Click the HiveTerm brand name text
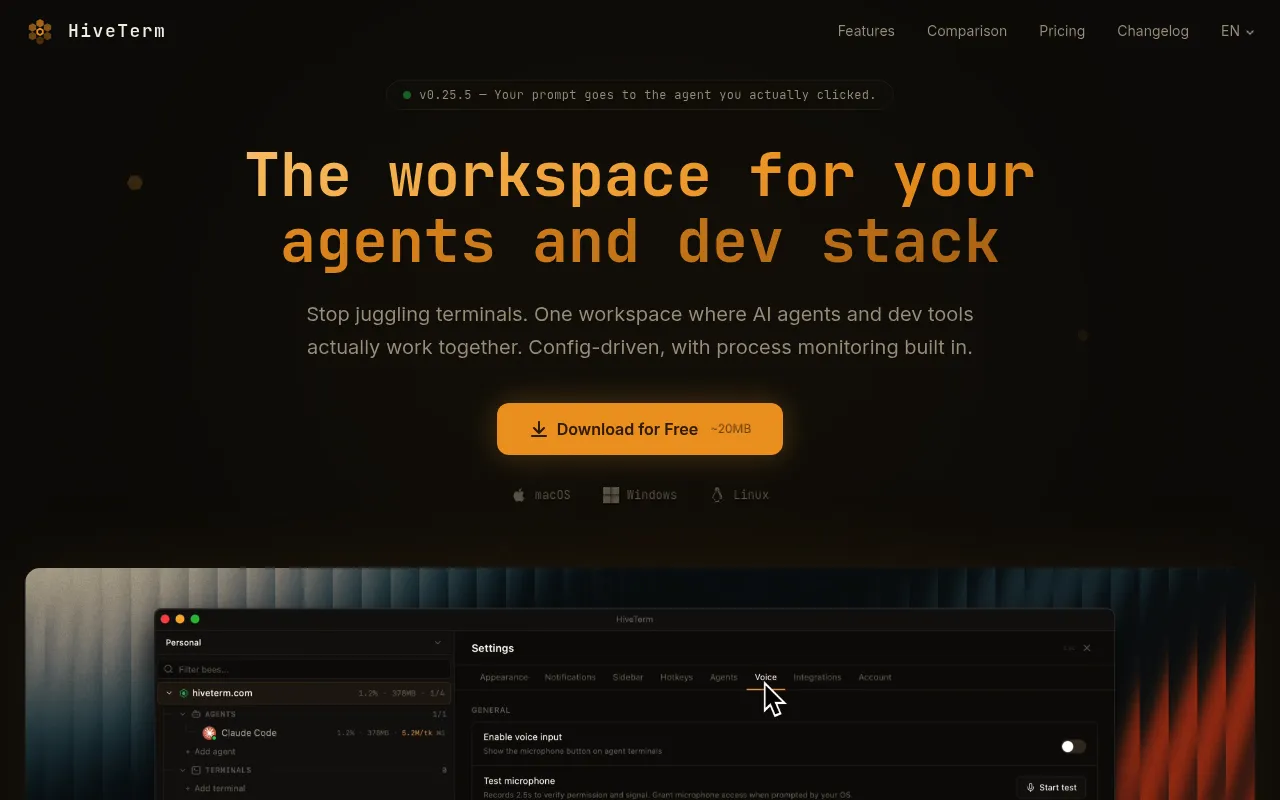This screenshot has width=1280, height=800. [x=116, y=31]
